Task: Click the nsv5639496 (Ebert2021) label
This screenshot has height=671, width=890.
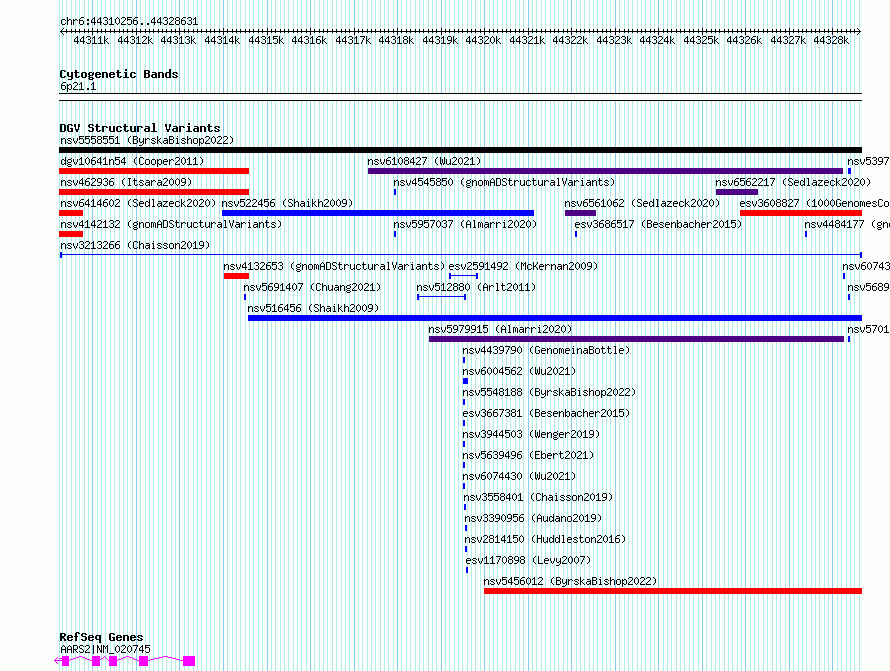Action: click(528, 455)
